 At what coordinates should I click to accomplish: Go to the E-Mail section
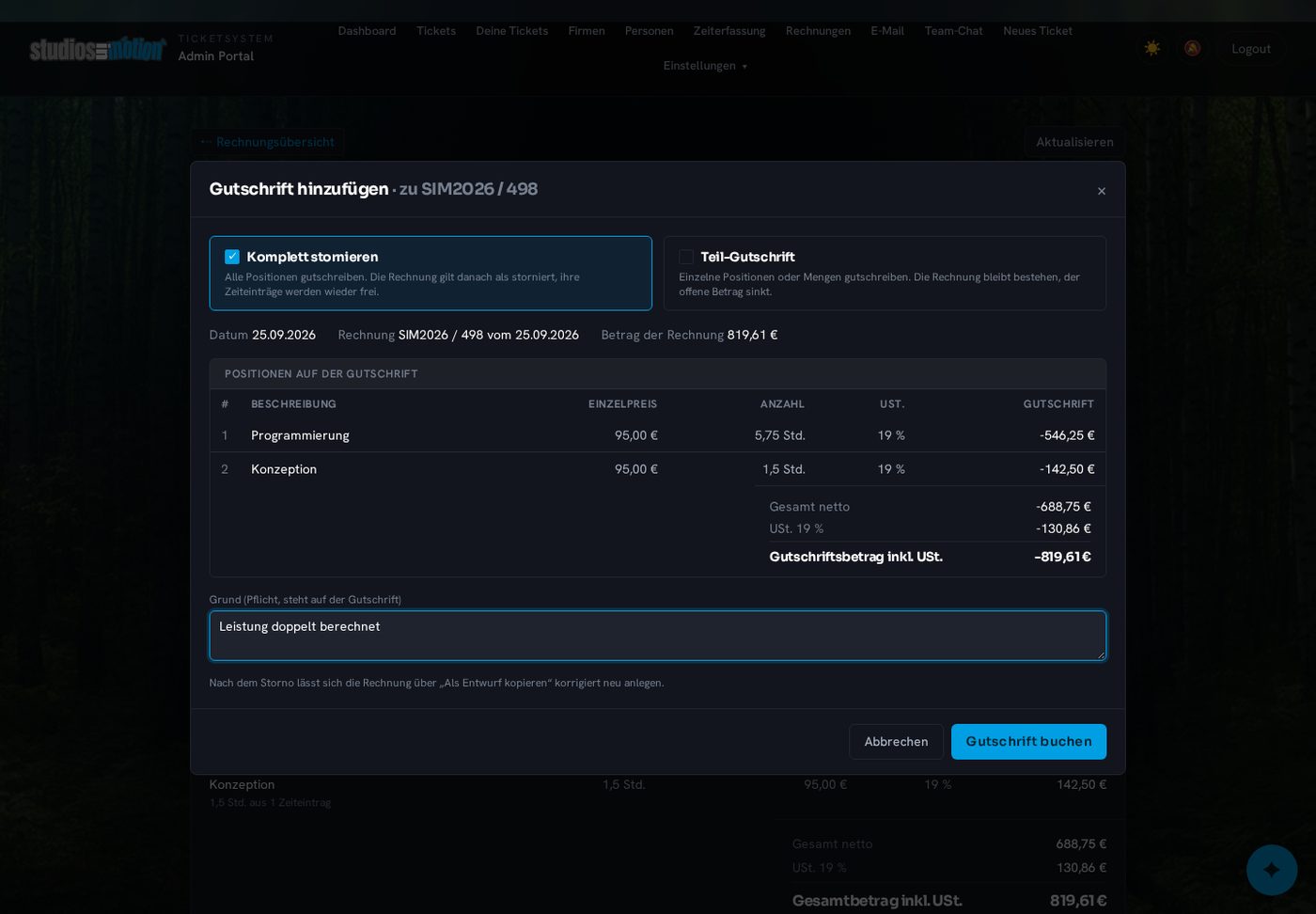[x=887, y=31]
